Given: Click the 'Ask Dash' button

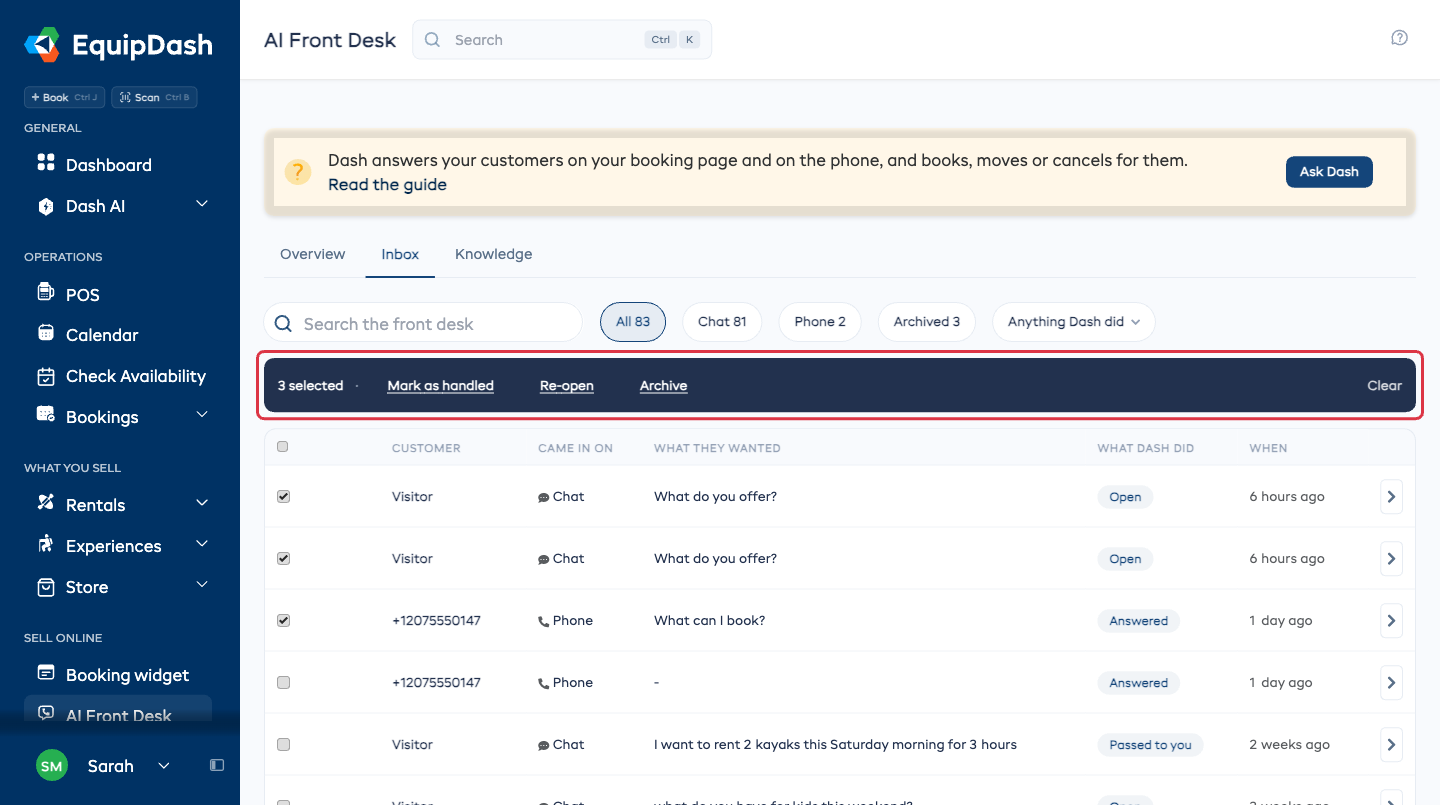Looking at the screenshot, I should pyautogui.click(x=1329, y=172).
